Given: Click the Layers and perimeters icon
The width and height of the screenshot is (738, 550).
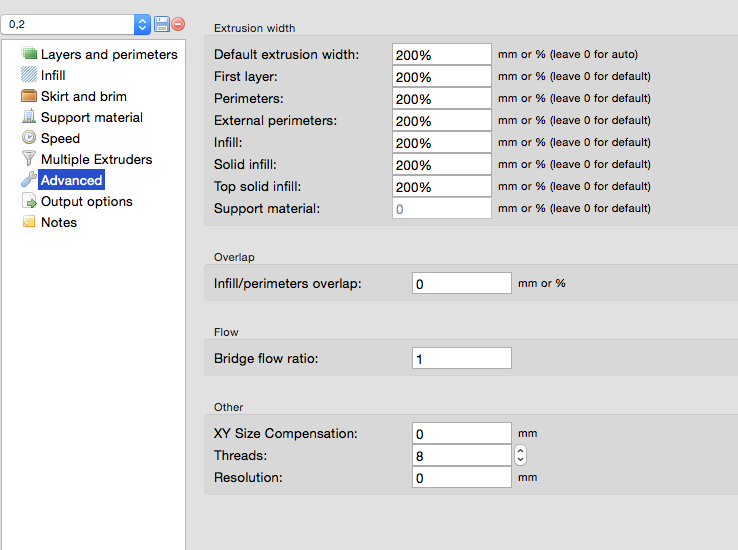Looking at the screenshot, I should pos(29,54).
